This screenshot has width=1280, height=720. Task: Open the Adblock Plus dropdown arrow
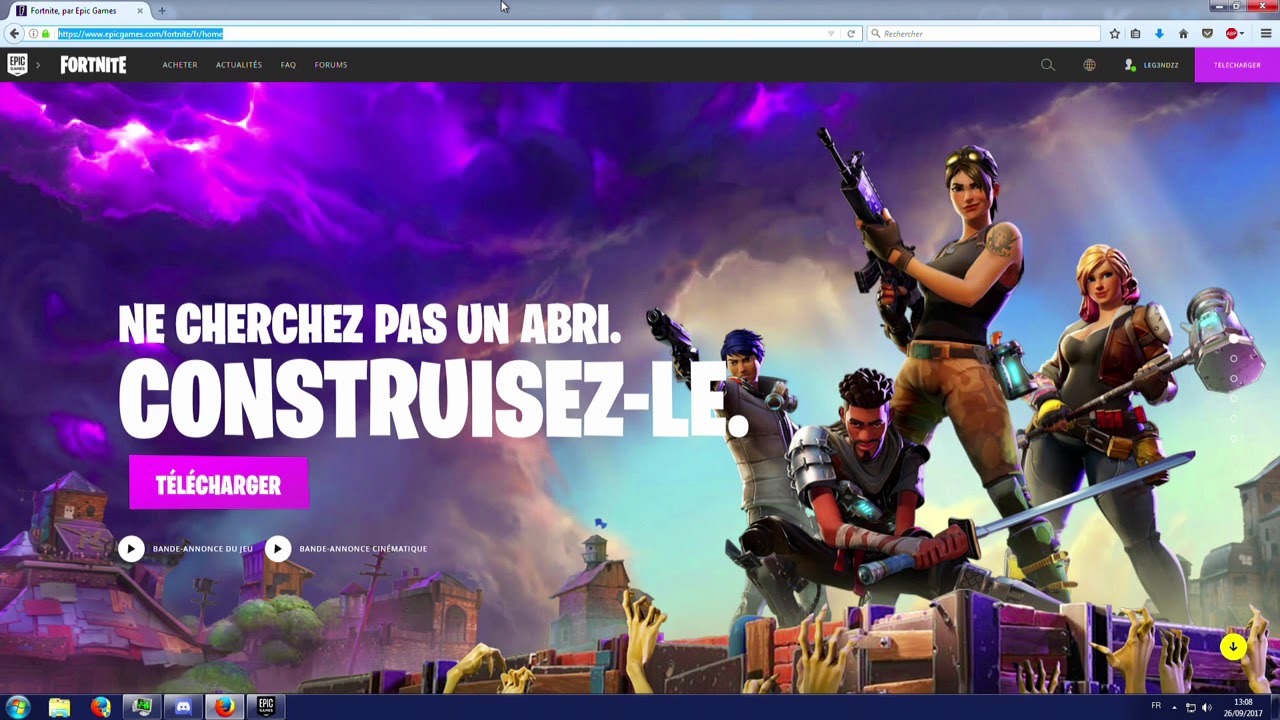point(1242,33)
